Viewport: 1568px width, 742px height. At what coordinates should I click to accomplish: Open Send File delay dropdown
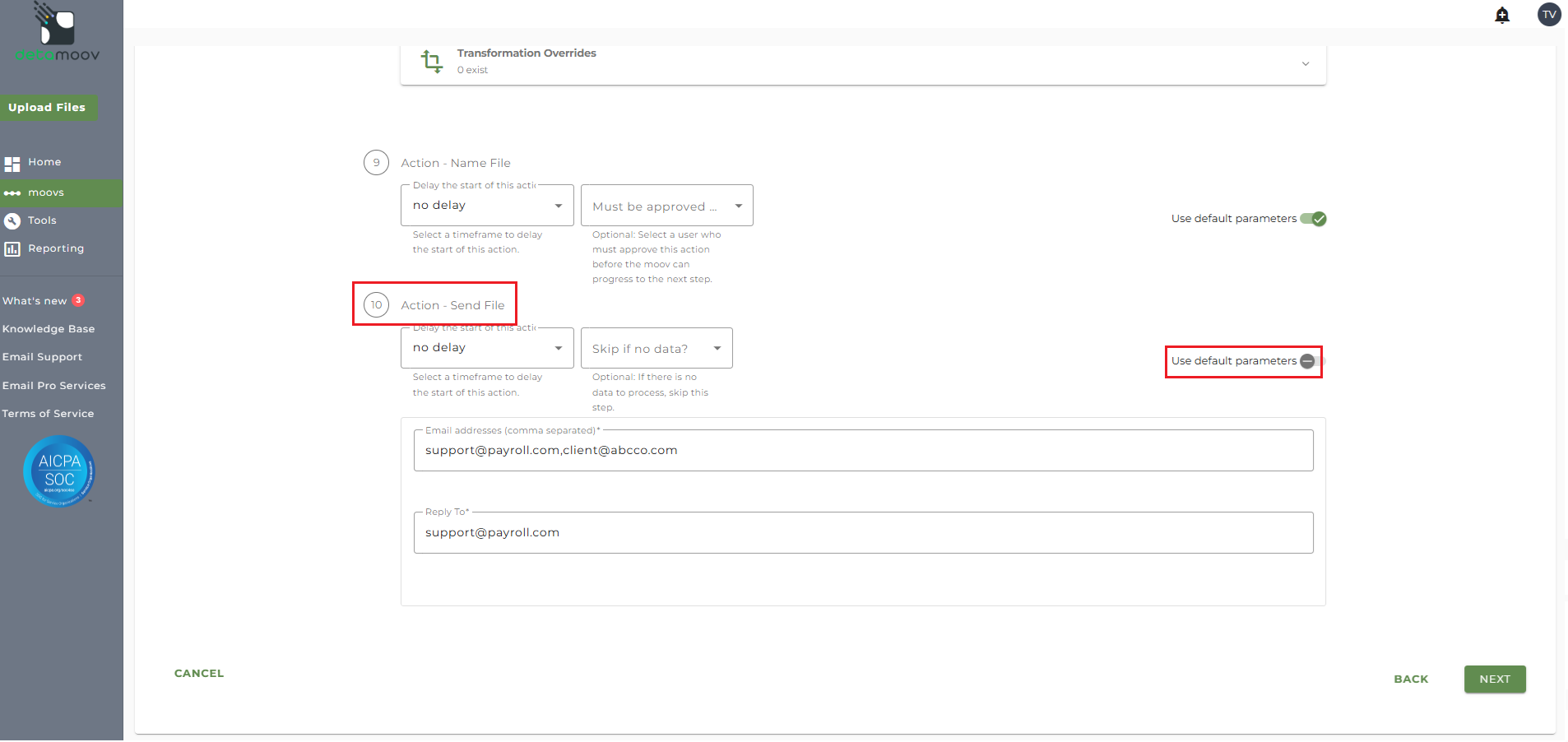tap(486, 348)
